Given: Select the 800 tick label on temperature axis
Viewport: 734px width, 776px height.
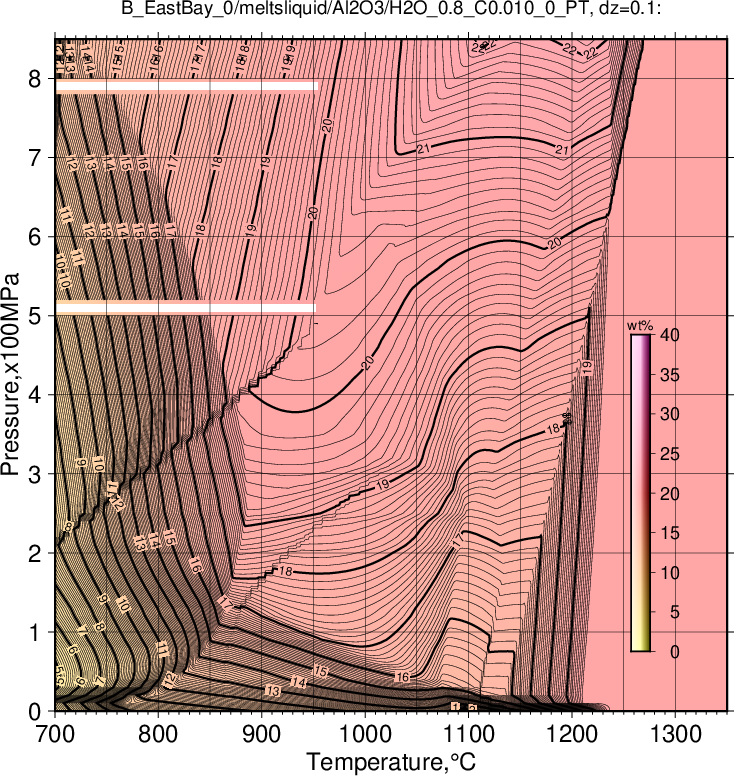Looking at the screenshot, I should tap(158, 735).
